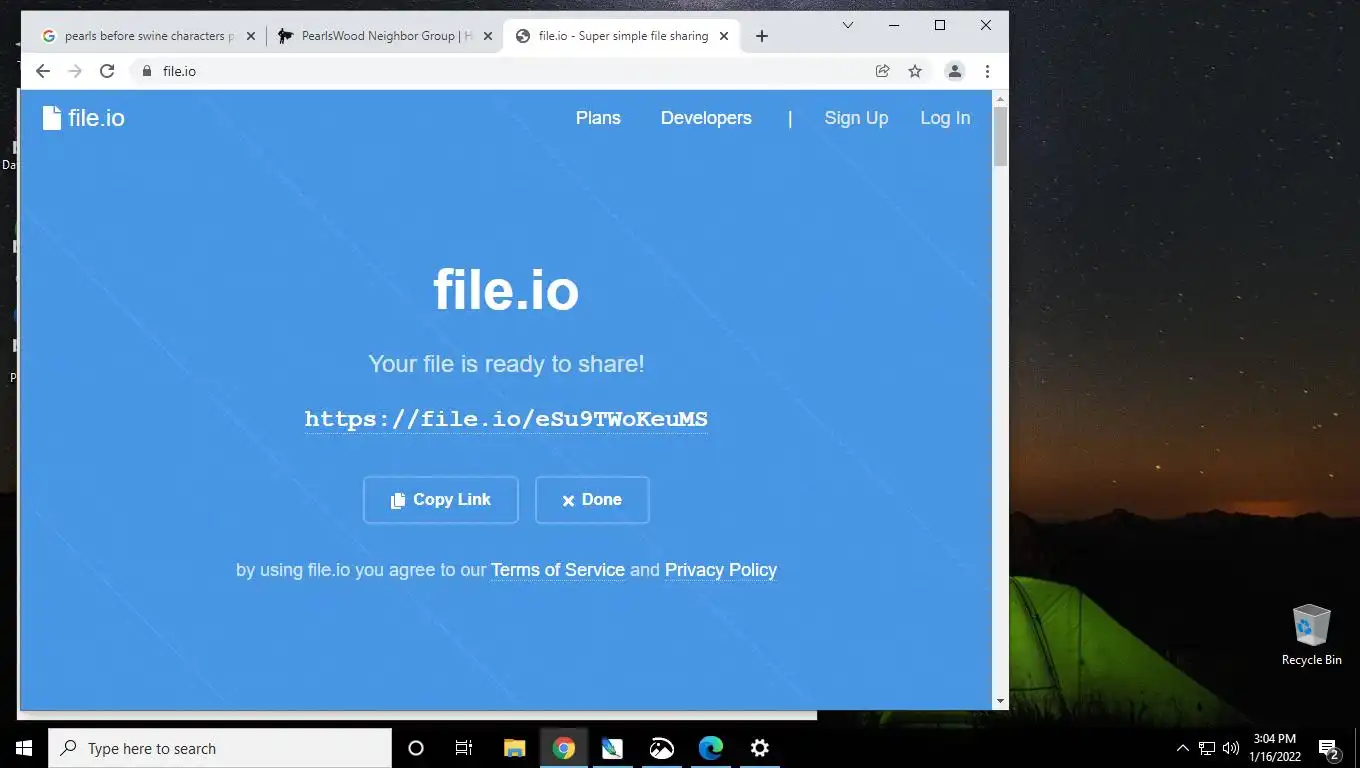Copy the share link with Copy Link
Viewport: 1360px width, 768px height.
click(441, 500)
